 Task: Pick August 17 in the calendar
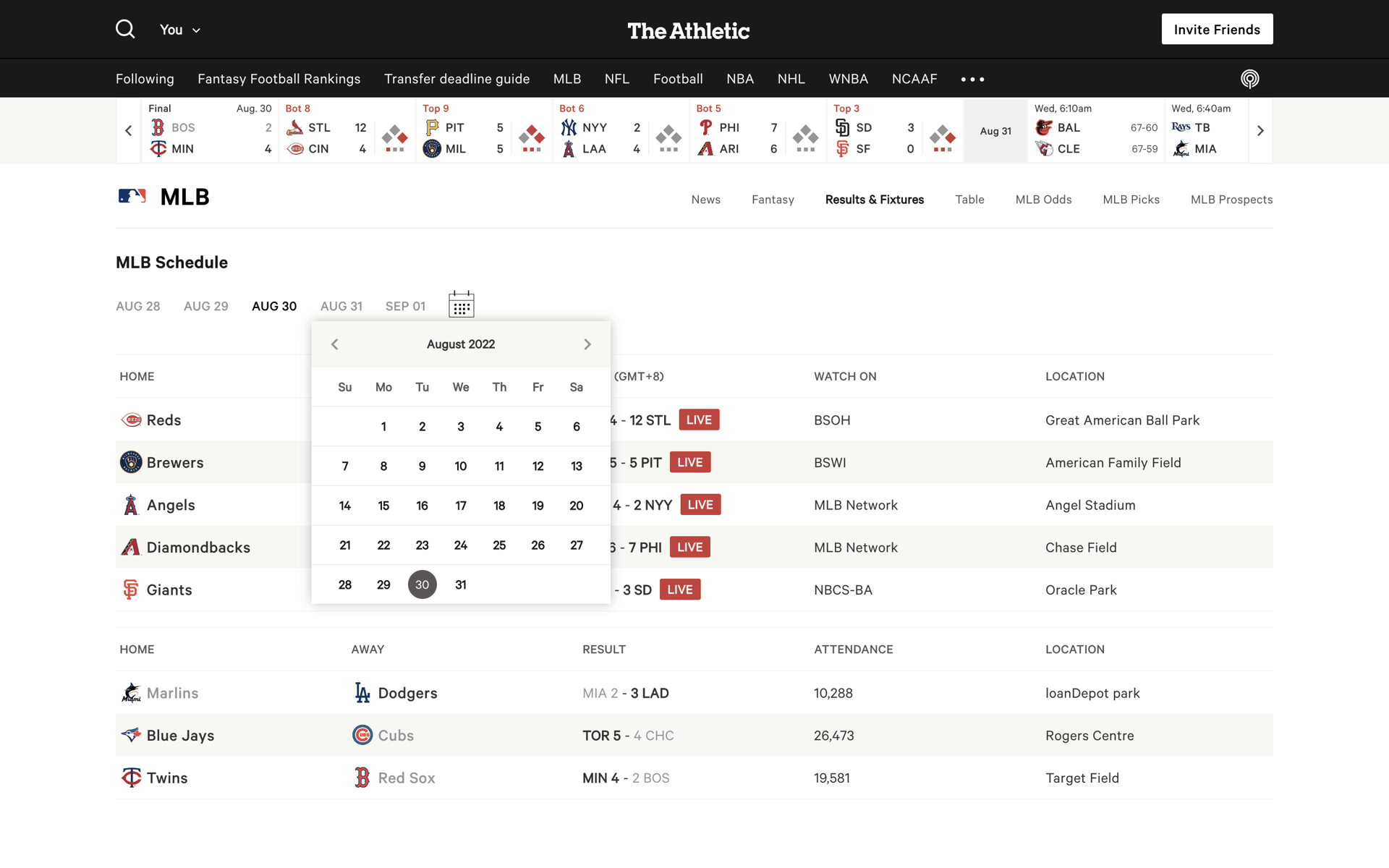(461, 506)
